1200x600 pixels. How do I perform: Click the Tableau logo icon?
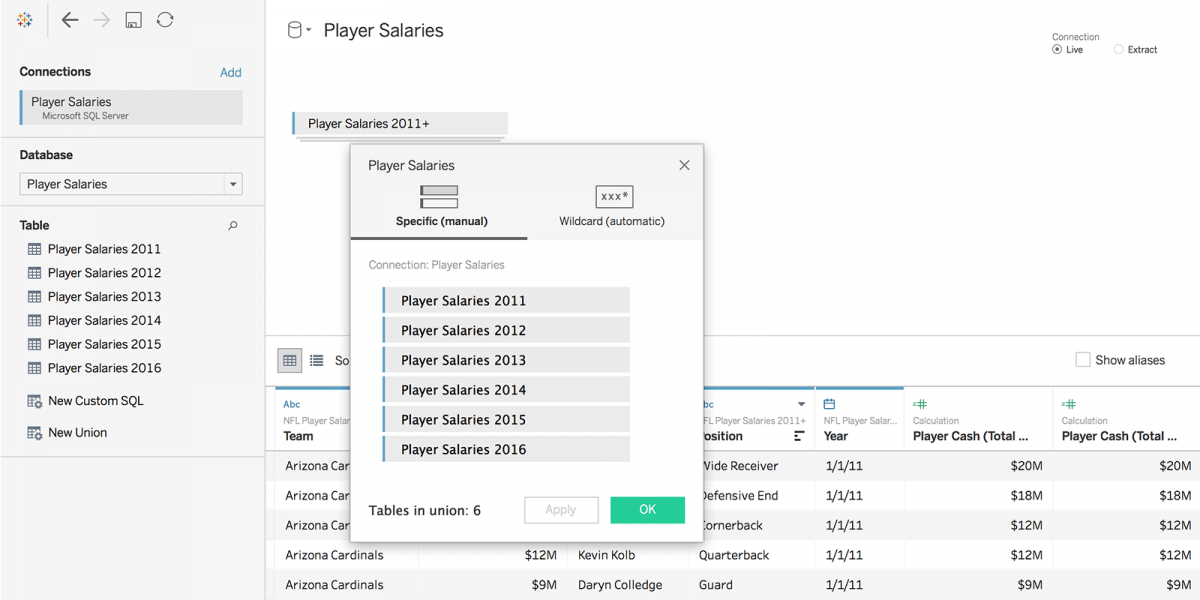pyautogui.click(x=24, y=20)
